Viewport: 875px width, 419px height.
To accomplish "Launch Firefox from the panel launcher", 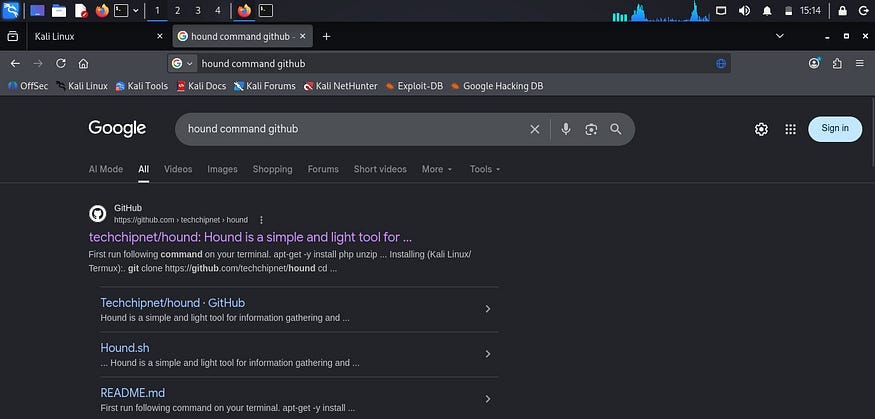I will (x=102, y=11).
